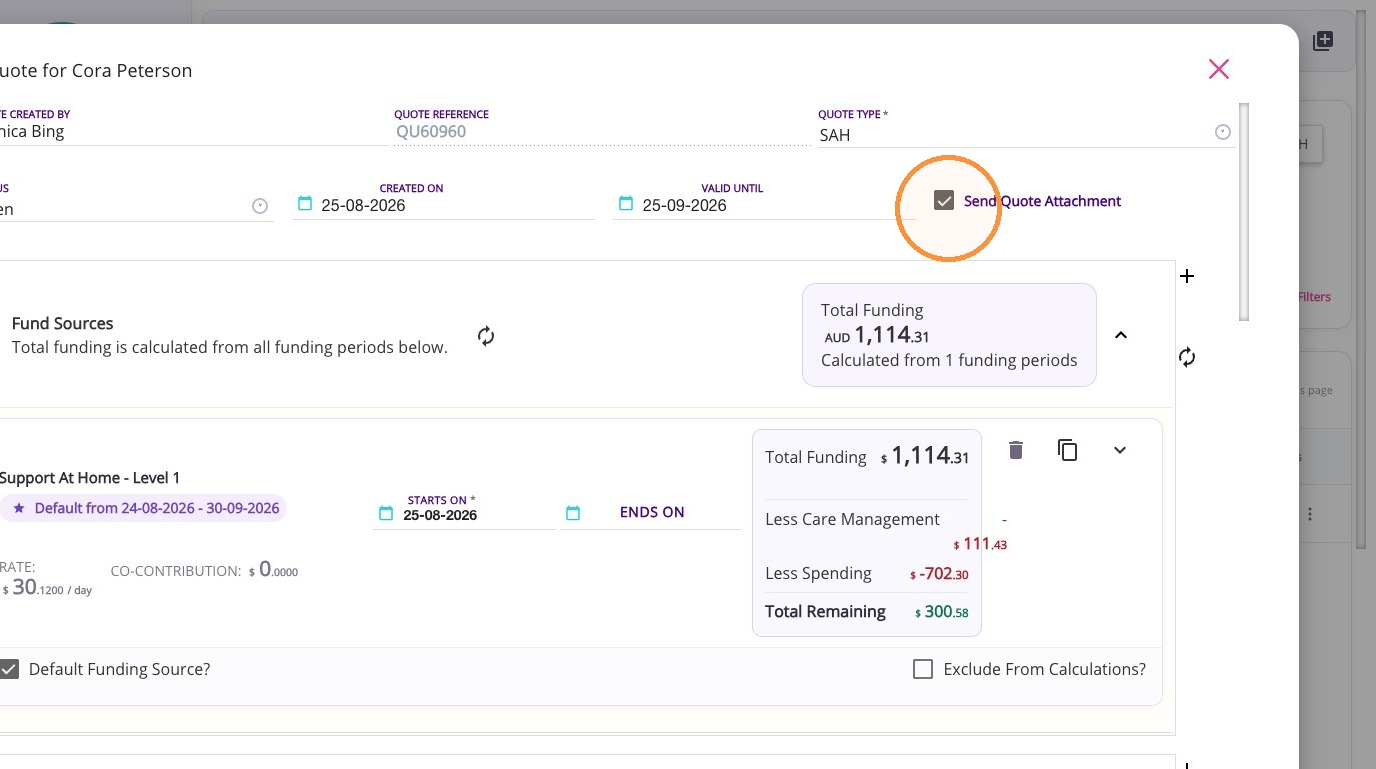Open the status dropdown selector
Screen dimensions: 1376x769
[x=260, y=206]
